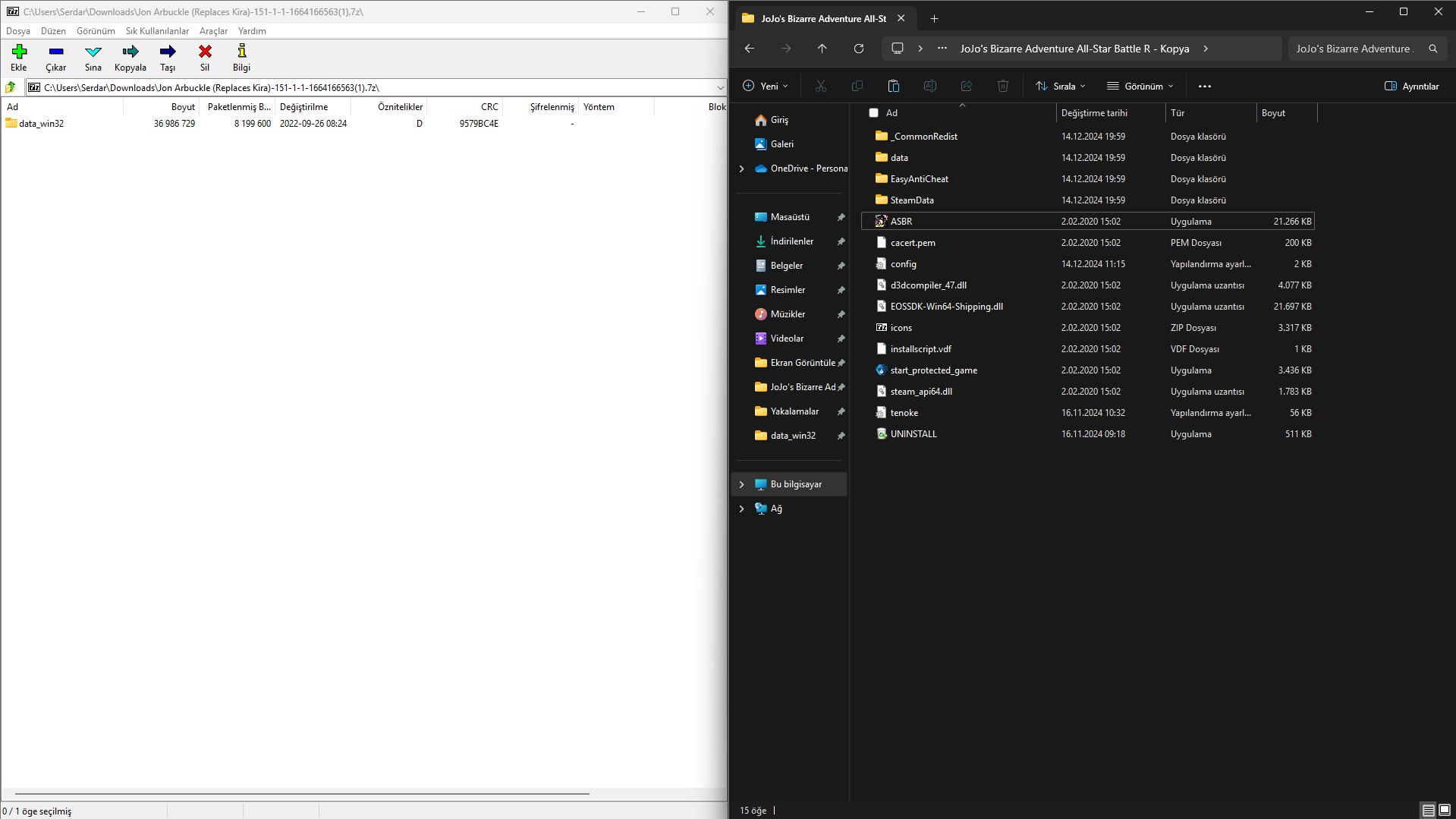The width and height of the screenshot is (1456, 819).
Task: Refresh the Explorer folder view
Action: tap(859, 49)
